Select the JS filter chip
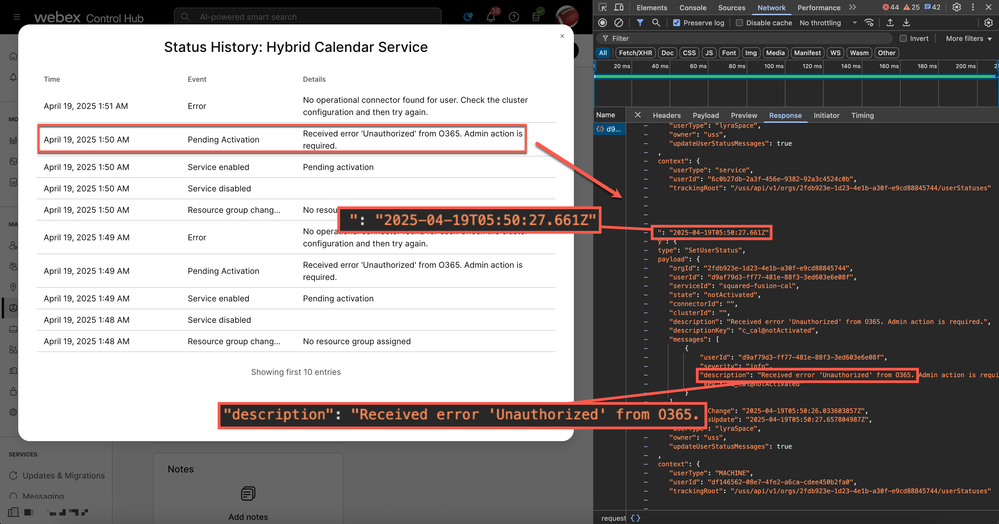Viewport: 999px width, 524px height. (x=709, y=53)
